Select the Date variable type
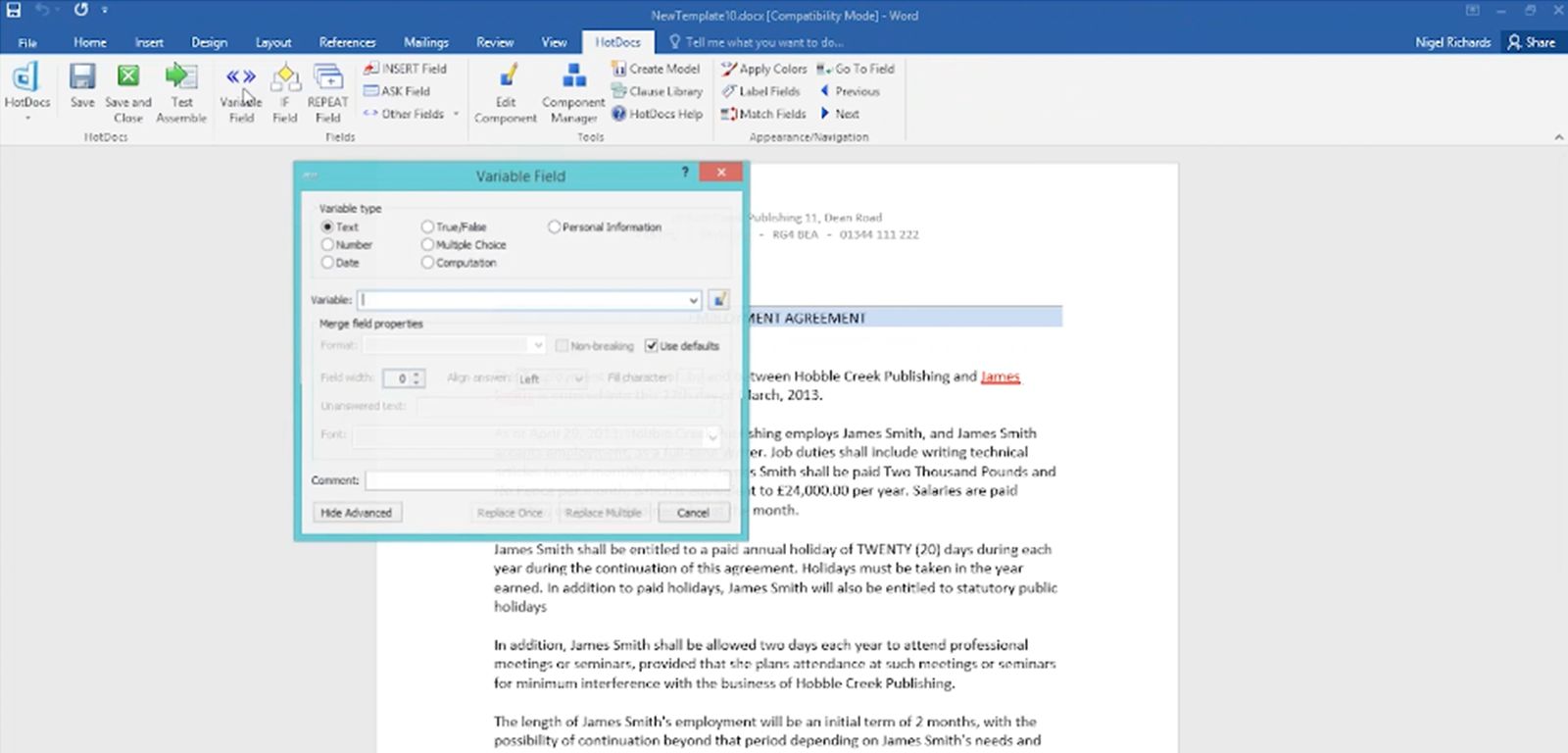 click(x=340, y=263)
